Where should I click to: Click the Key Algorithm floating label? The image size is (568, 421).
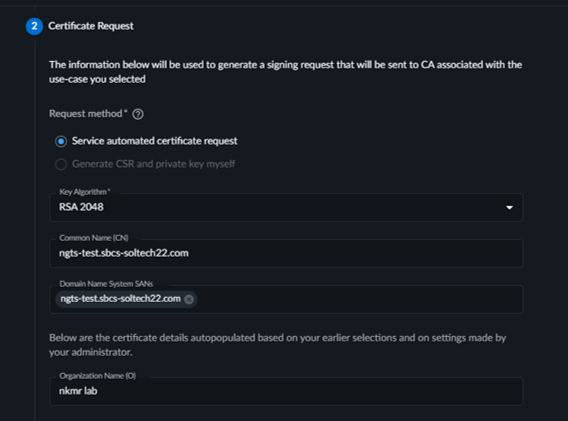[85, 192]
